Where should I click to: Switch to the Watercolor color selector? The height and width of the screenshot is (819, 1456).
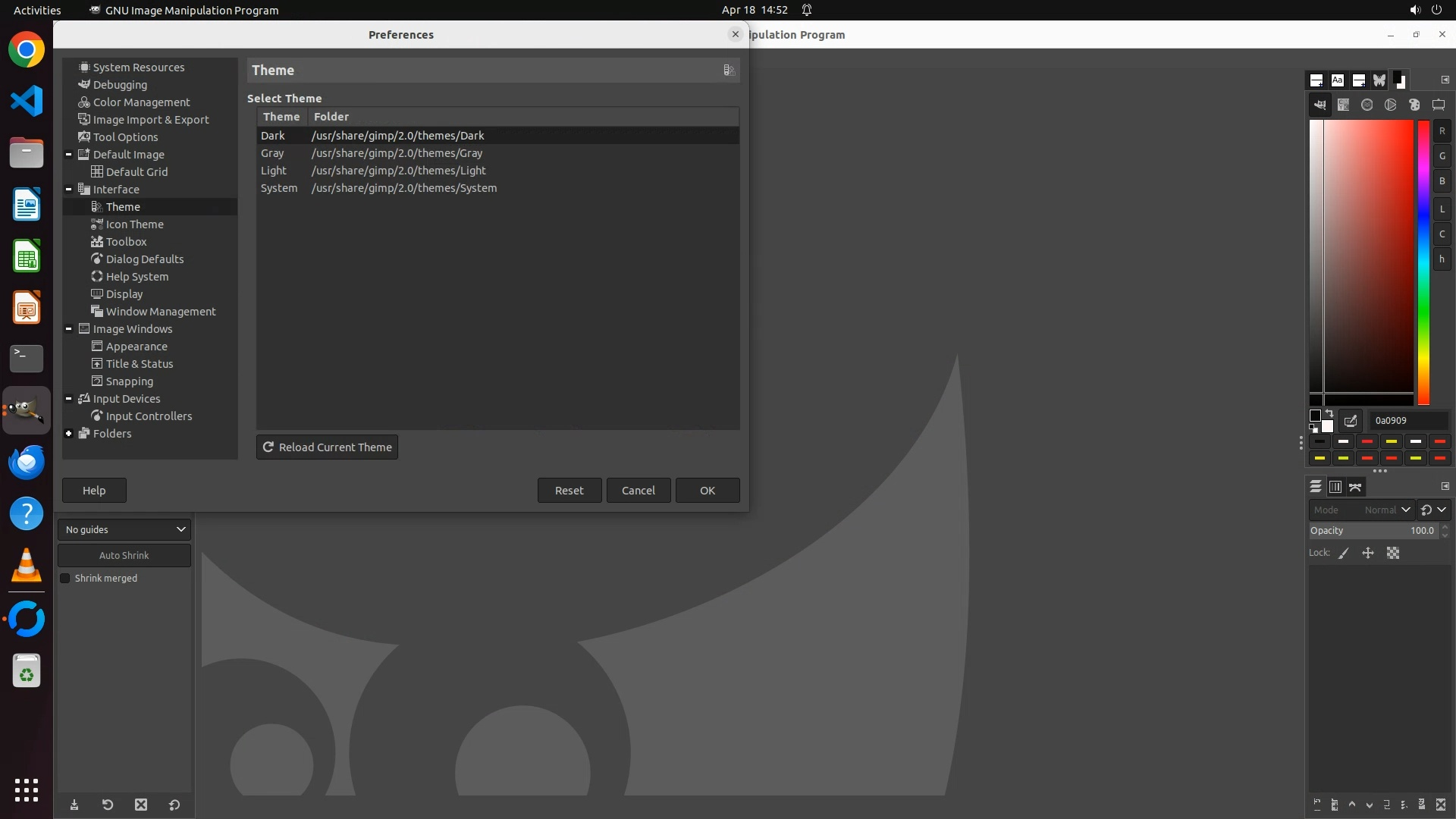tap(1367, 105)
